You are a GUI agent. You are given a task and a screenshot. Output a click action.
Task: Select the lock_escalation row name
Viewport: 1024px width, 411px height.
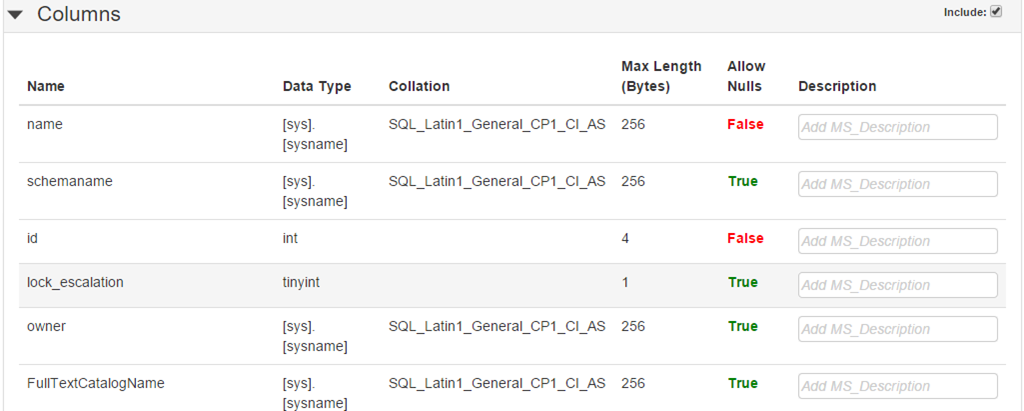point(75,282)
